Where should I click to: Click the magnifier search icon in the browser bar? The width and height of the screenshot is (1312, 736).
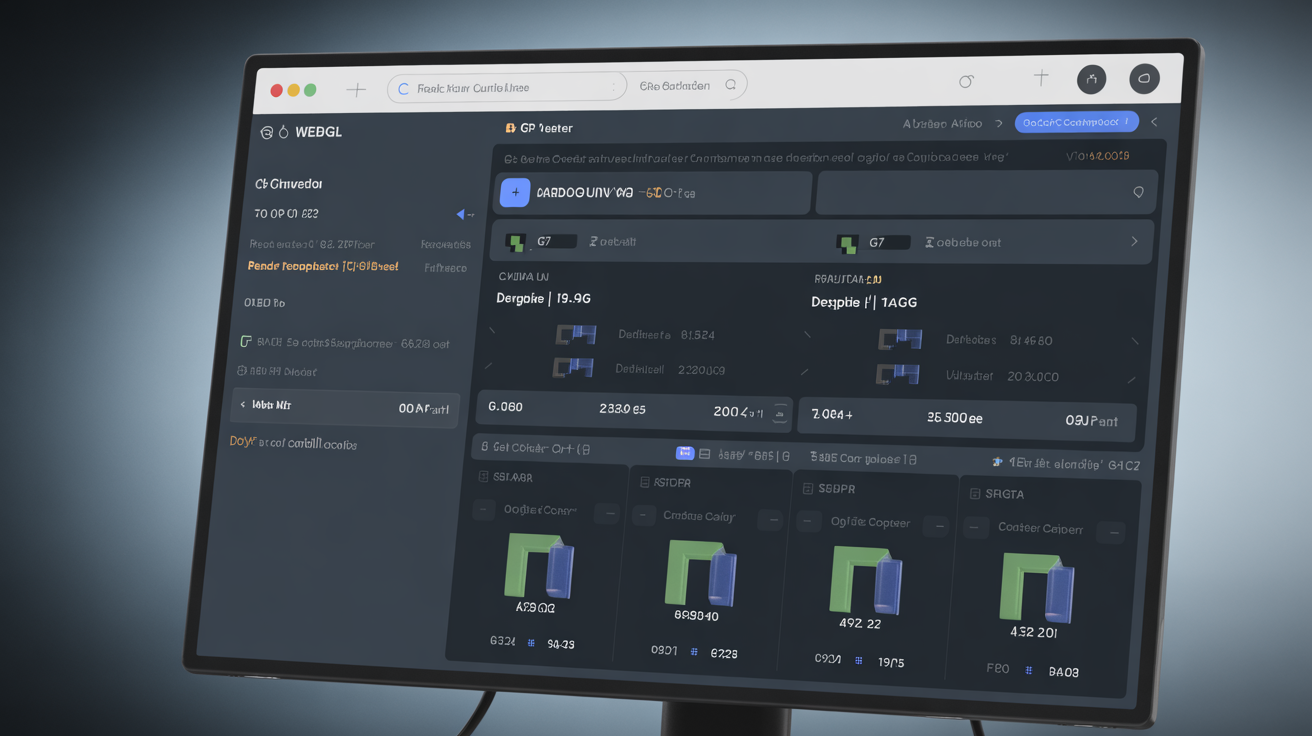[731, 85]
